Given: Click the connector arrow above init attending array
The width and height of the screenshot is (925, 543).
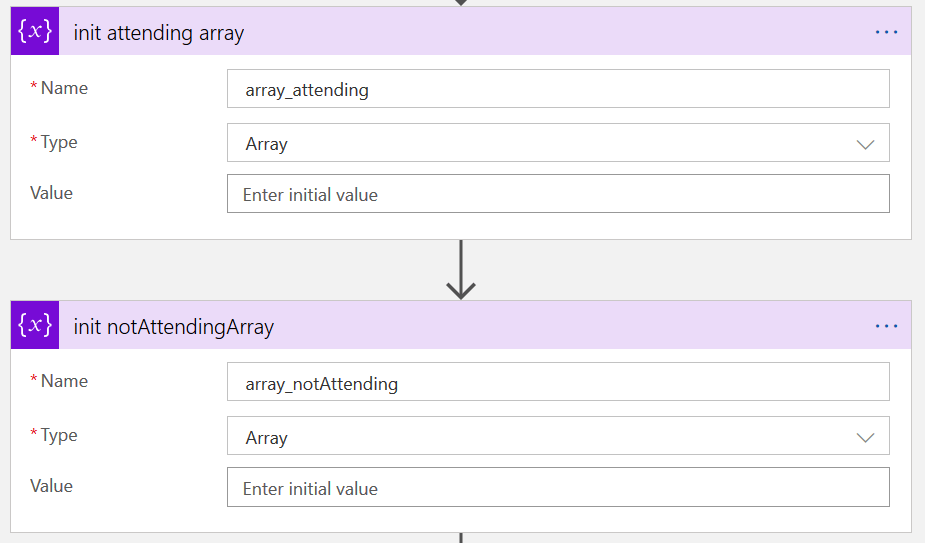Looking at the screenshot, I should click(x=460, y=3).
